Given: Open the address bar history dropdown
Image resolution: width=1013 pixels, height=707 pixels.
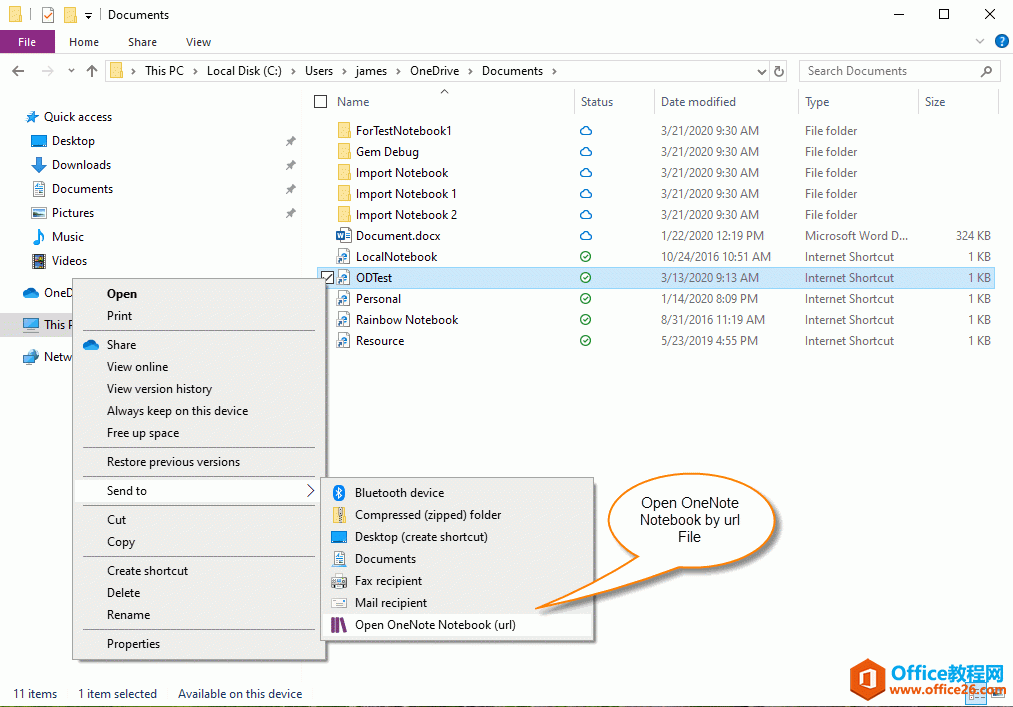Looking at the screenshot, I should [762, 72].
